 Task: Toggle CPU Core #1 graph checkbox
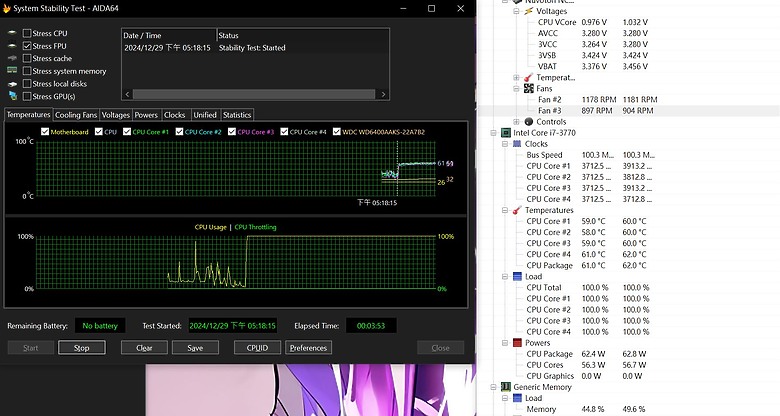(127, 131)
